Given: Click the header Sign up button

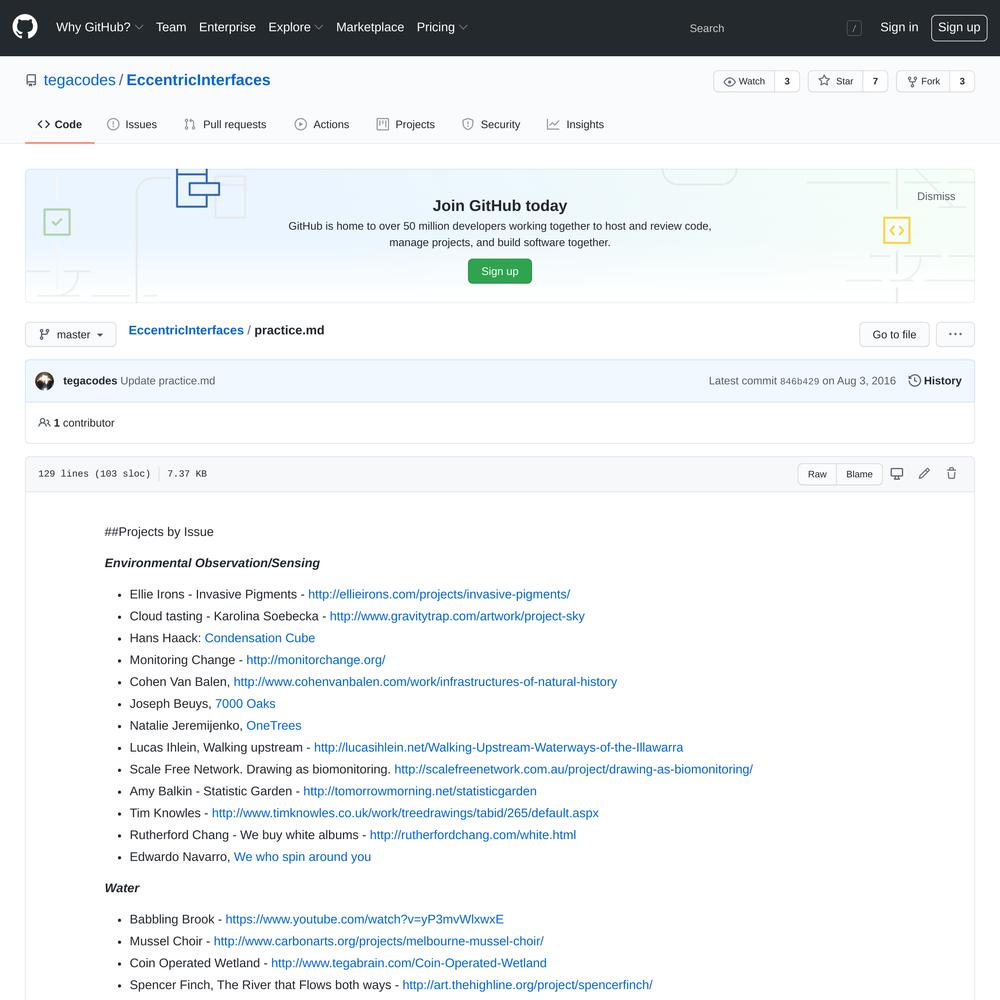Looking at the screenshot, I should (x=959, y=27).
